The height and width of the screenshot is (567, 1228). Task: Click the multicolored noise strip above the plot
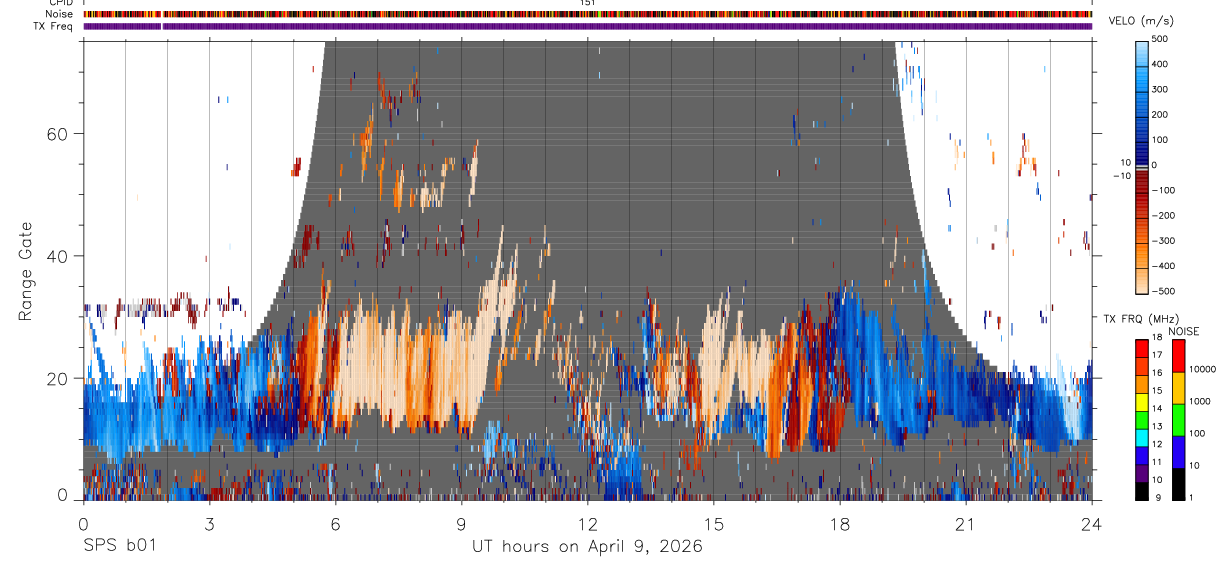588,14
